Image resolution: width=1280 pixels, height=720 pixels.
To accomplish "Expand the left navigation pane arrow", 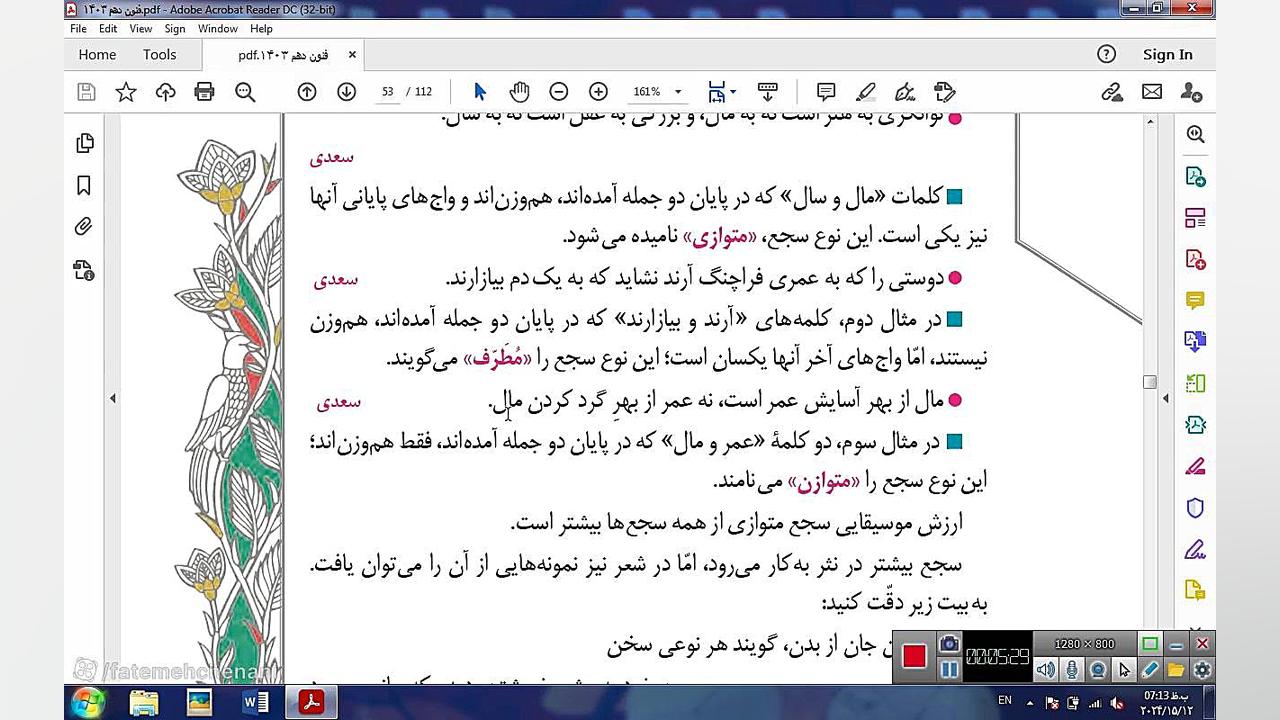I will tap(112, 398).
